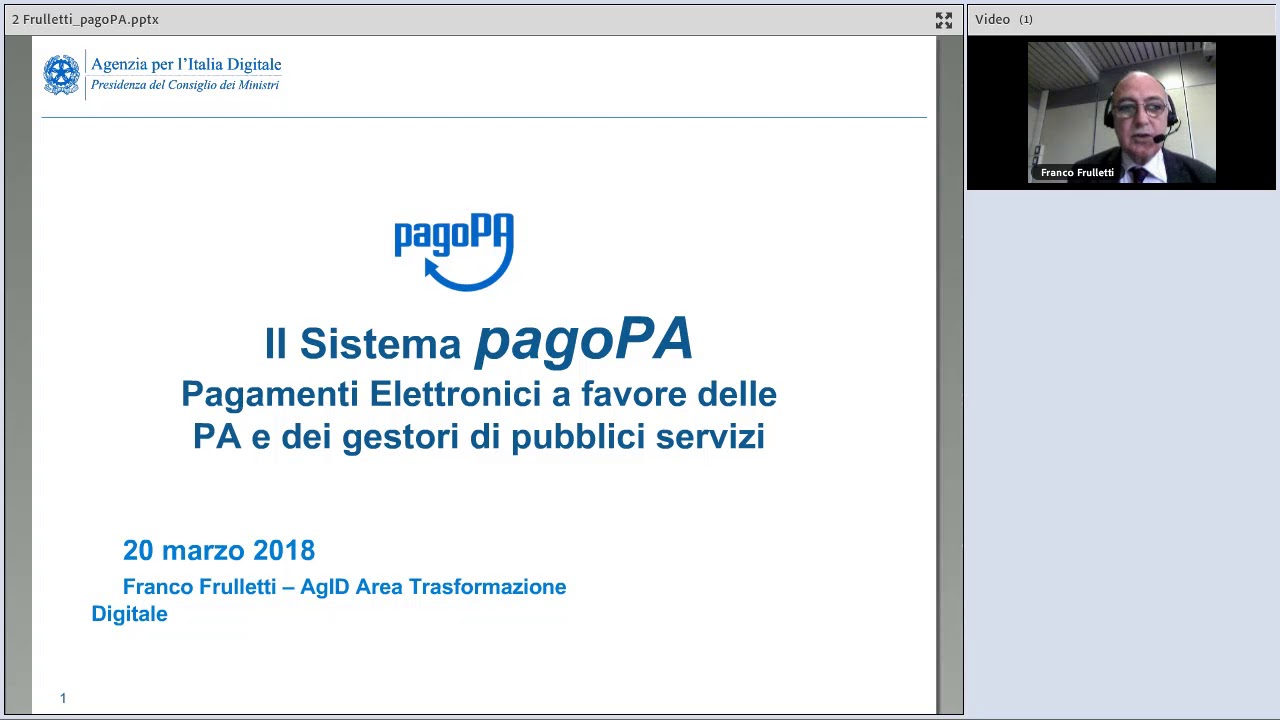1280x720 pixels.
Task: Click the 'Il Sistema pagoPA' heading
Action: (478, 340)
